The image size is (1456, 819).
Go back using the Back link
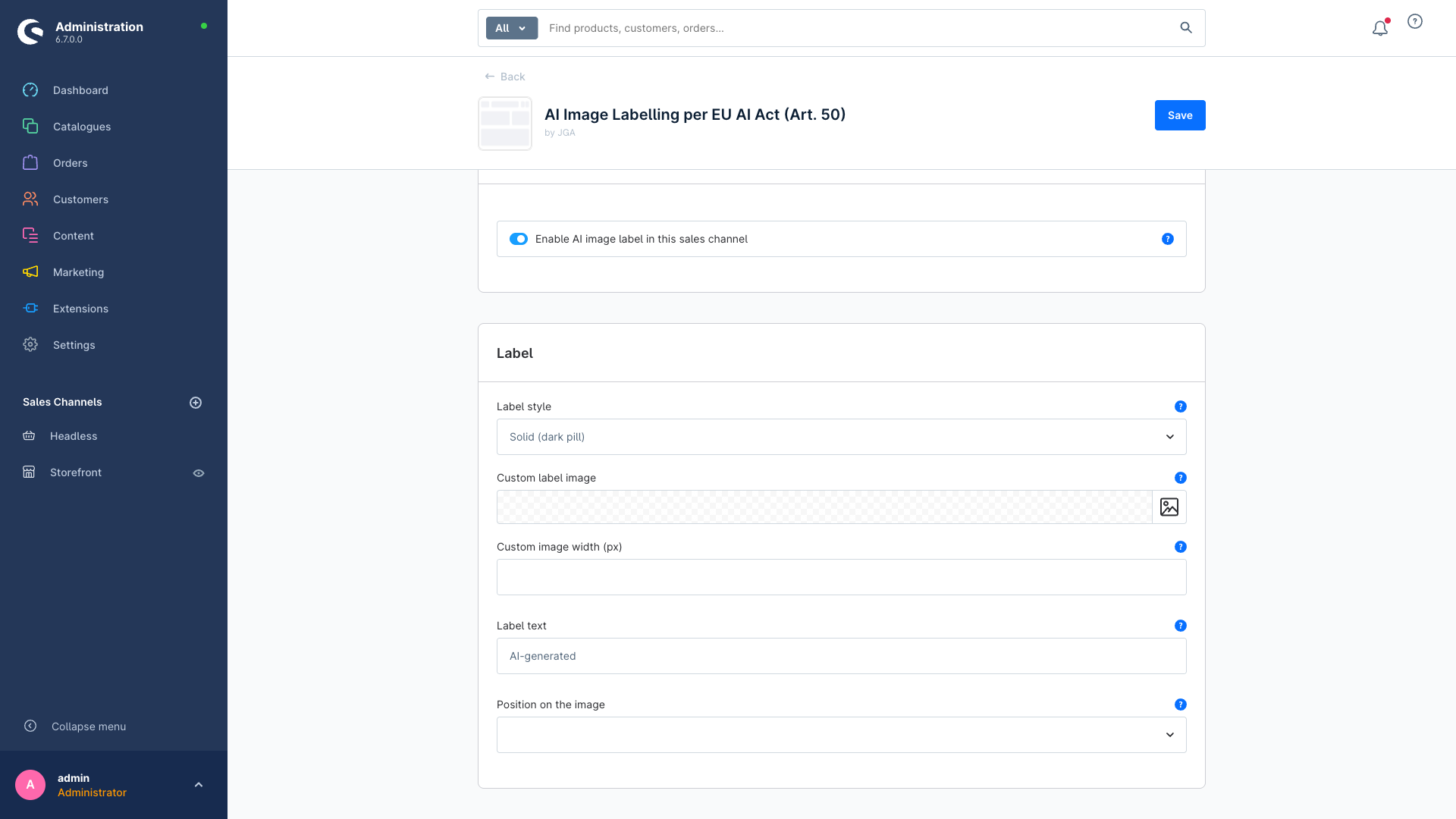(505, 77)
